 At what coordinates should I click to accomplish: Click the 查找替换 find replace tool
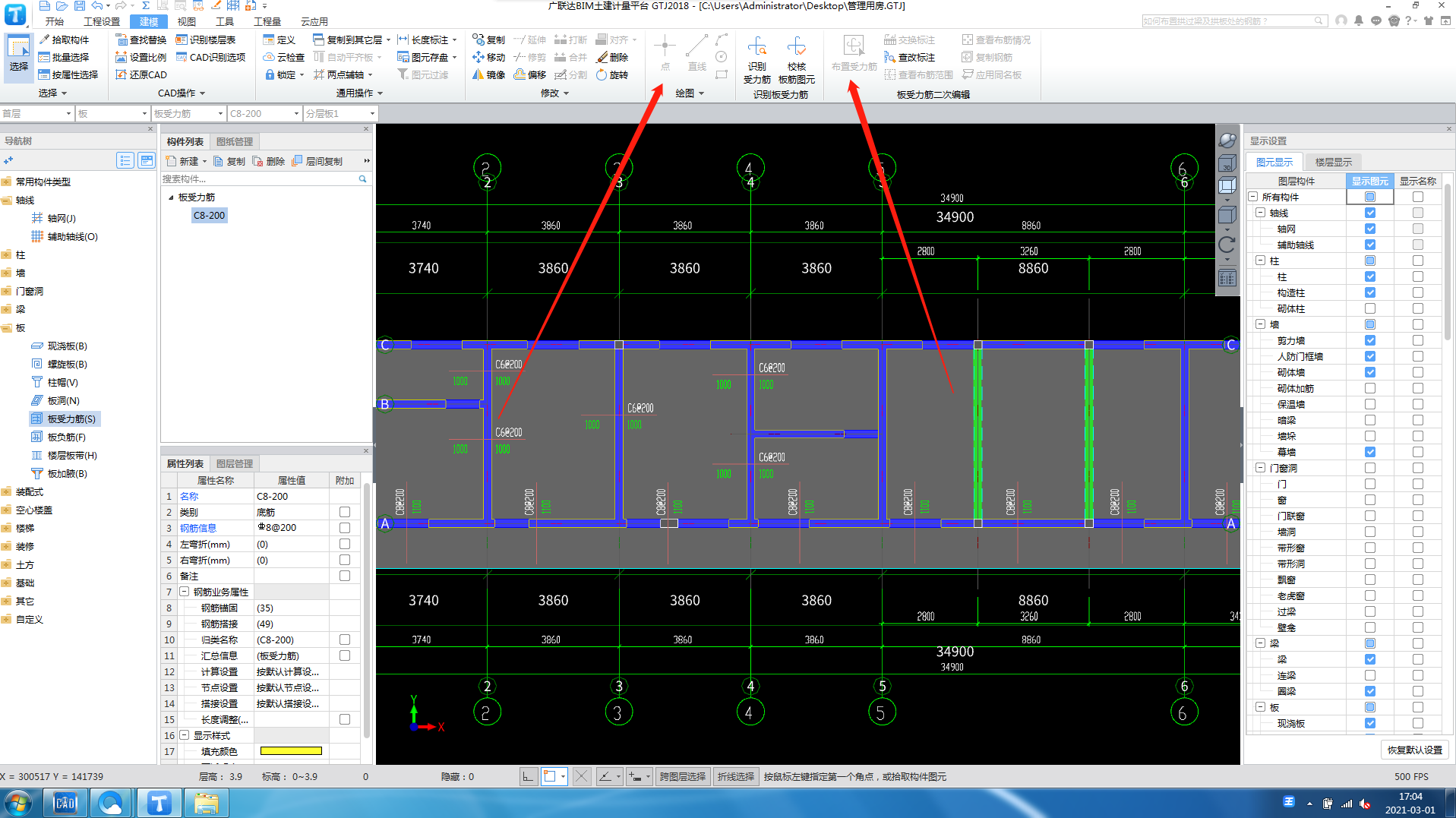(141, 39)
